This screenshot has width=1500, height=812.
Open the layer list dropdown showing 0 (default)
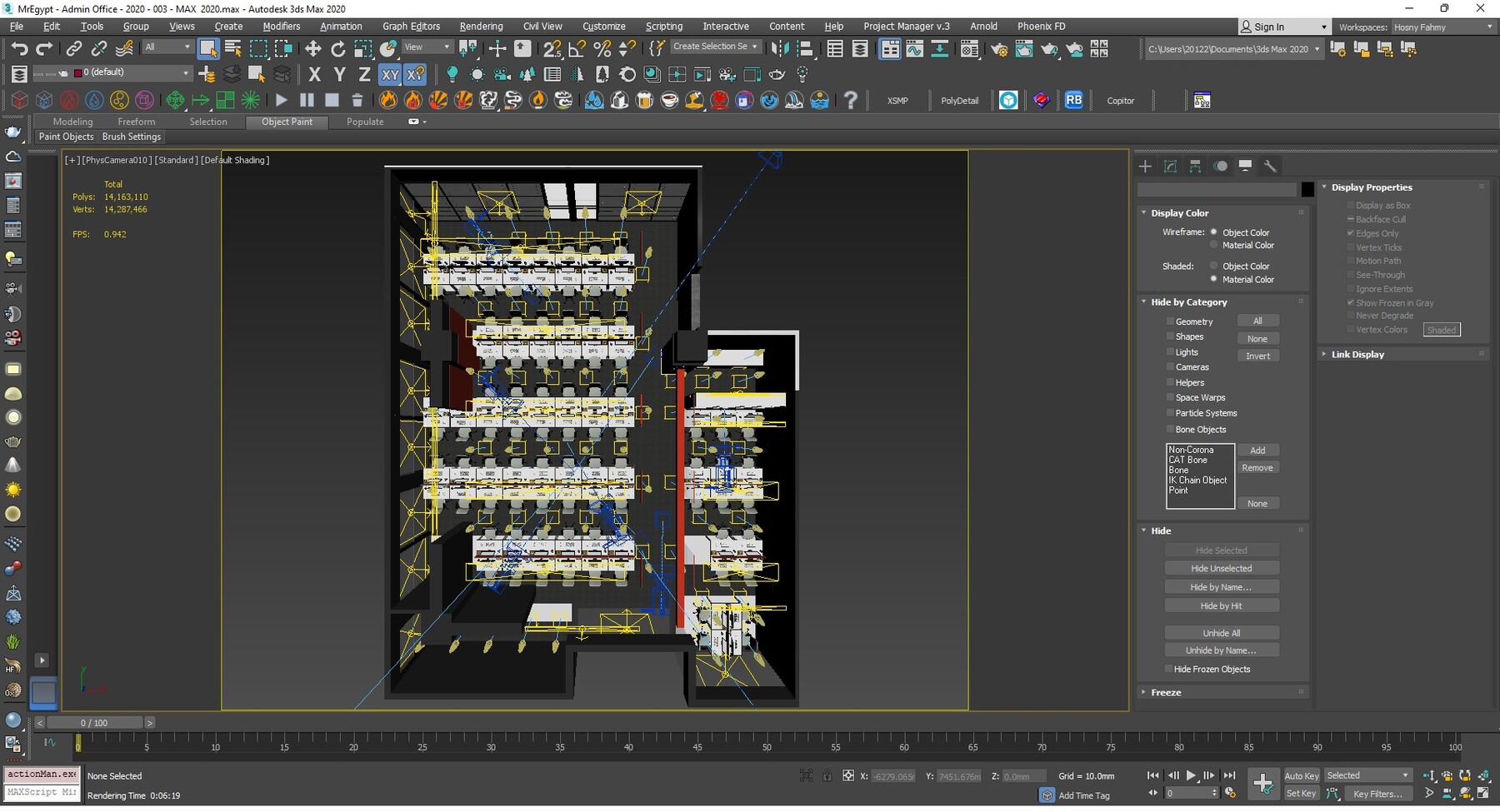pyautogui.click(x=133, y=73)
